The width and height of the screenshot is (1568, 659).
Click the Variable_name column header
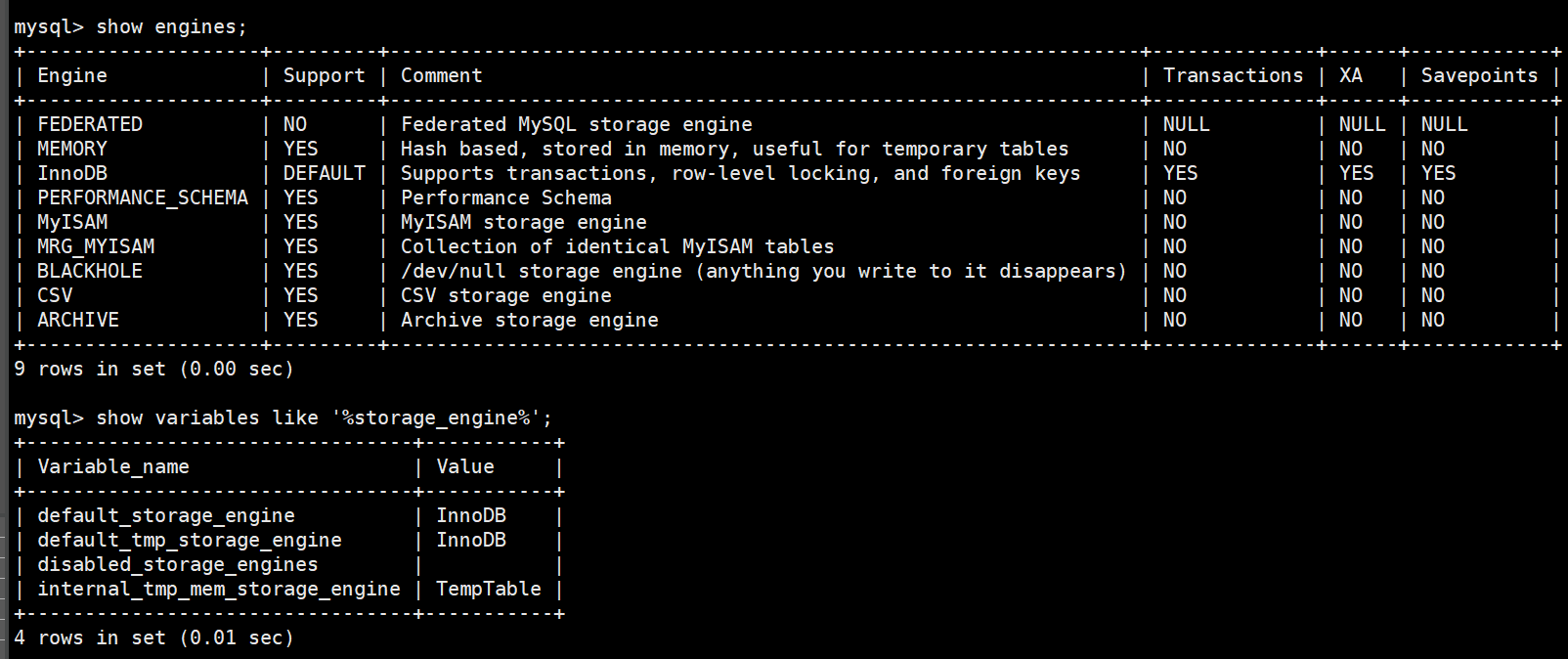(113, 467)
